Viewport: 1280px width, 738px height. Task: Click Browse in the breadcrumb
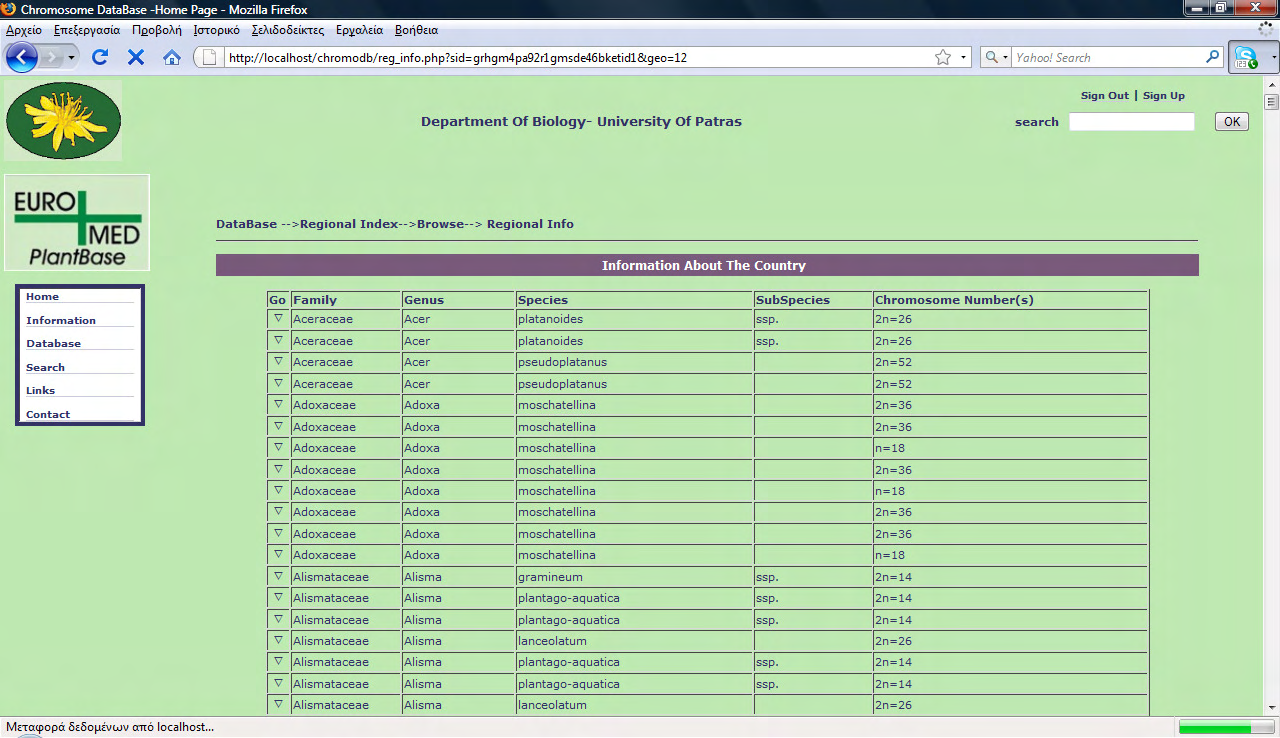click(x=441, y=224)
